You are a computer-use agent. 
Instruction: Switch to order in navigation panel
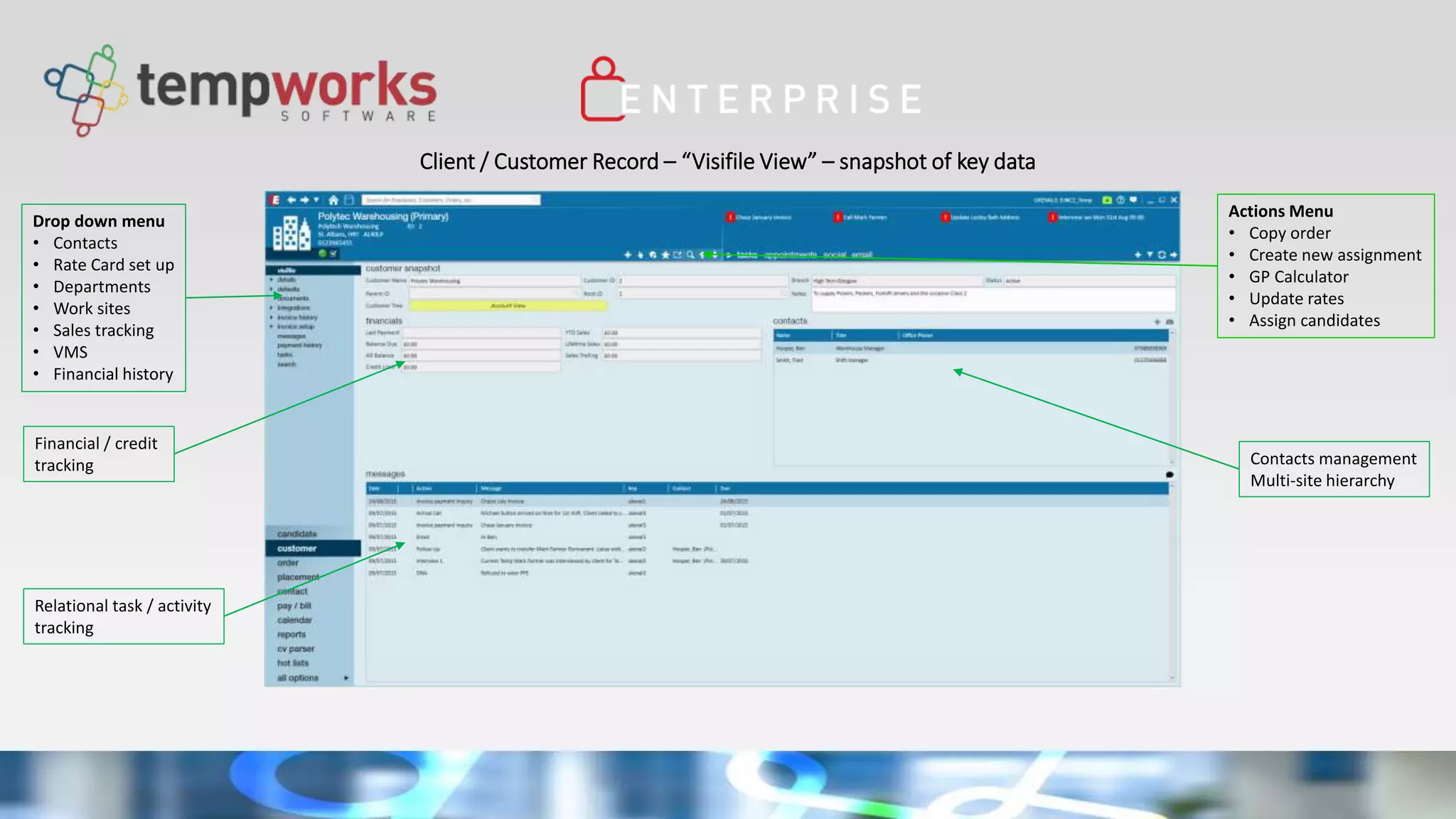click(x=288, y=562)
